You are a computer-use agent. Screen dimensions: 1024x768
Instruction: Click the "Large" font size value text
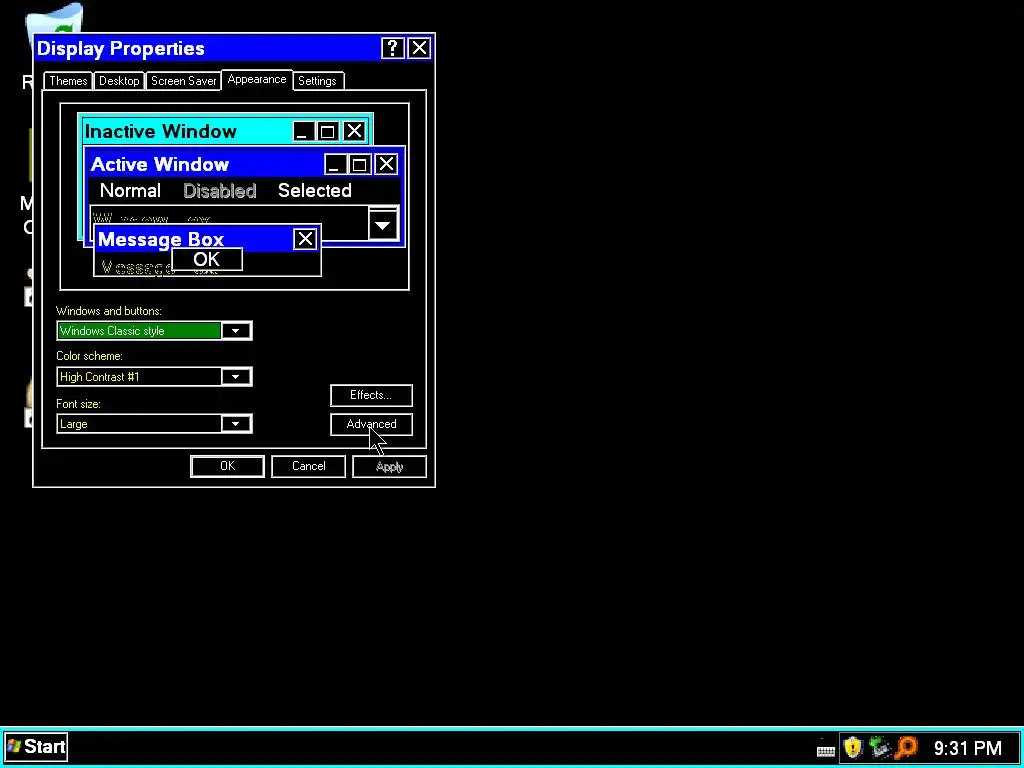(73, 424)
